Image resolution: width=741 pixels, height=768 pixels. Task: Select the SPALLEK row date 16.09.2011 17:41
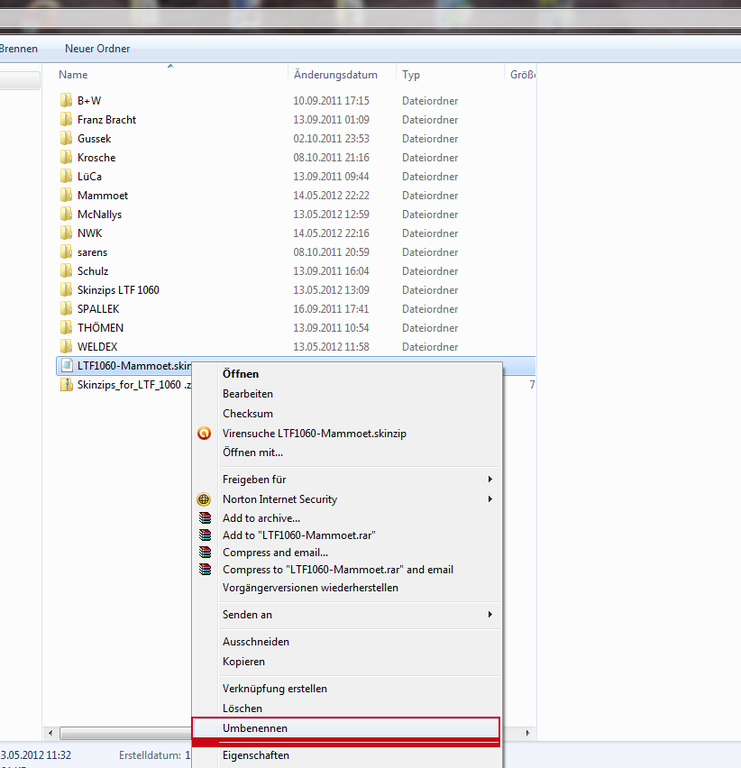331,309
